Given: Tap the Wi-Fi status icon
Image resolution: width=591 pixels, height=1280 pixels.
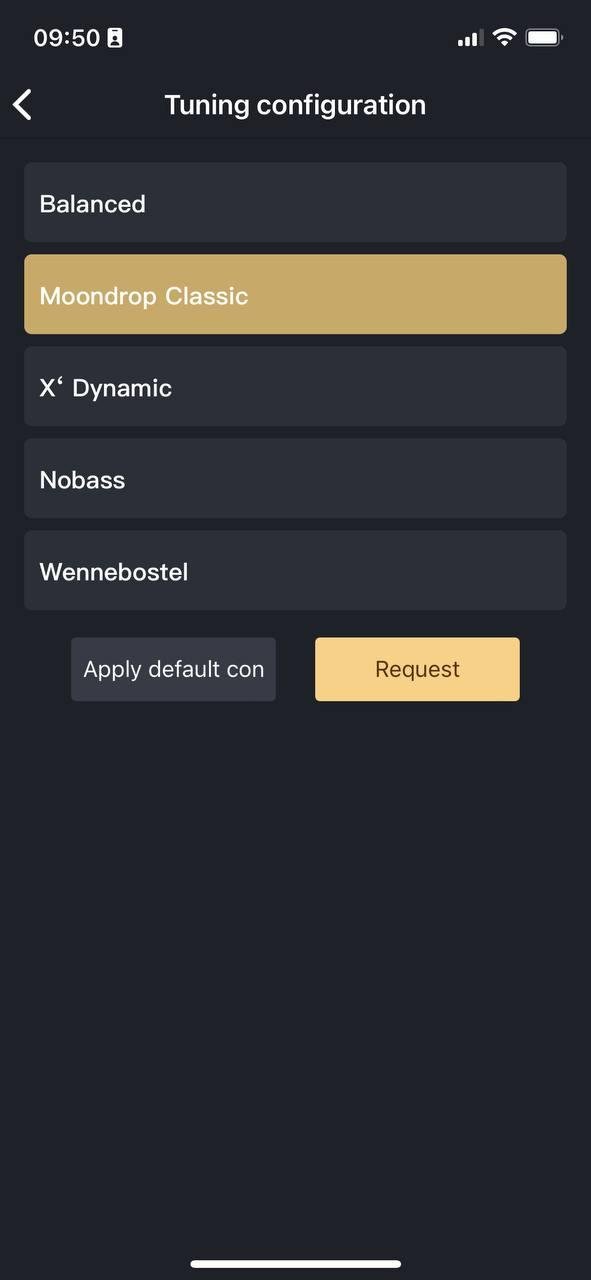Looking at the screenshot, I should tap(505, 38).
